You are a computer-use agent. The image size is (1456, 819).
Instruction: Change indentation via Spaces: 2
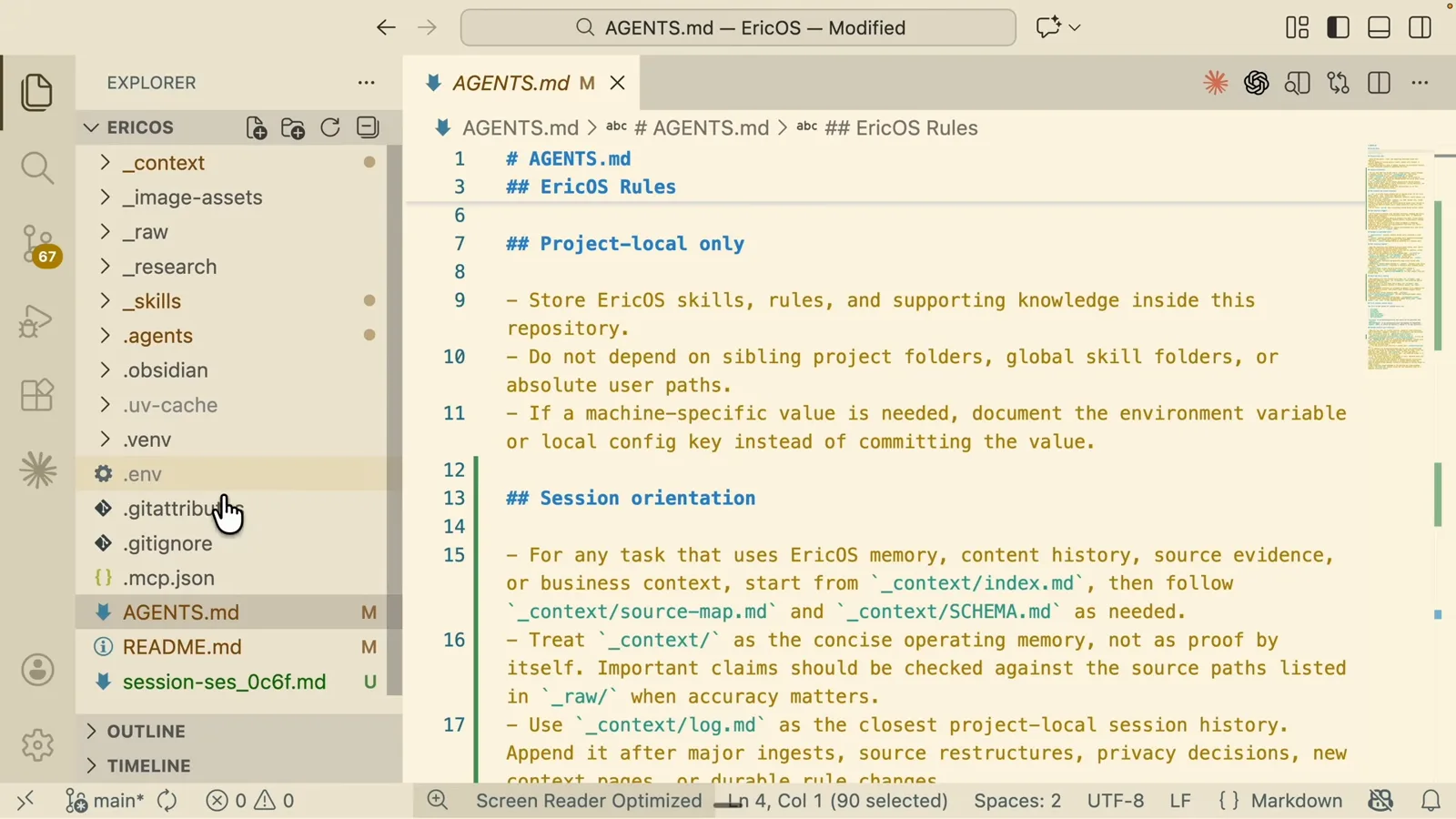pyautogui.click(x=1017, y=801)
